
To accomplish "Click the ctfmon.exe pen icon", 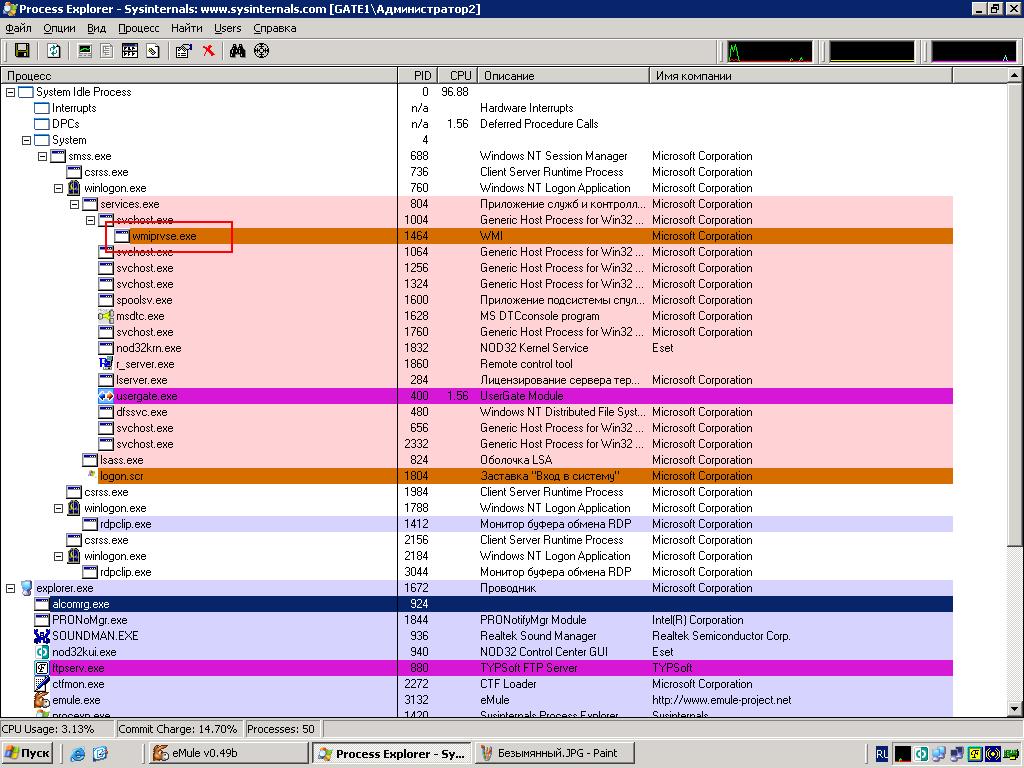I will 42,684.
